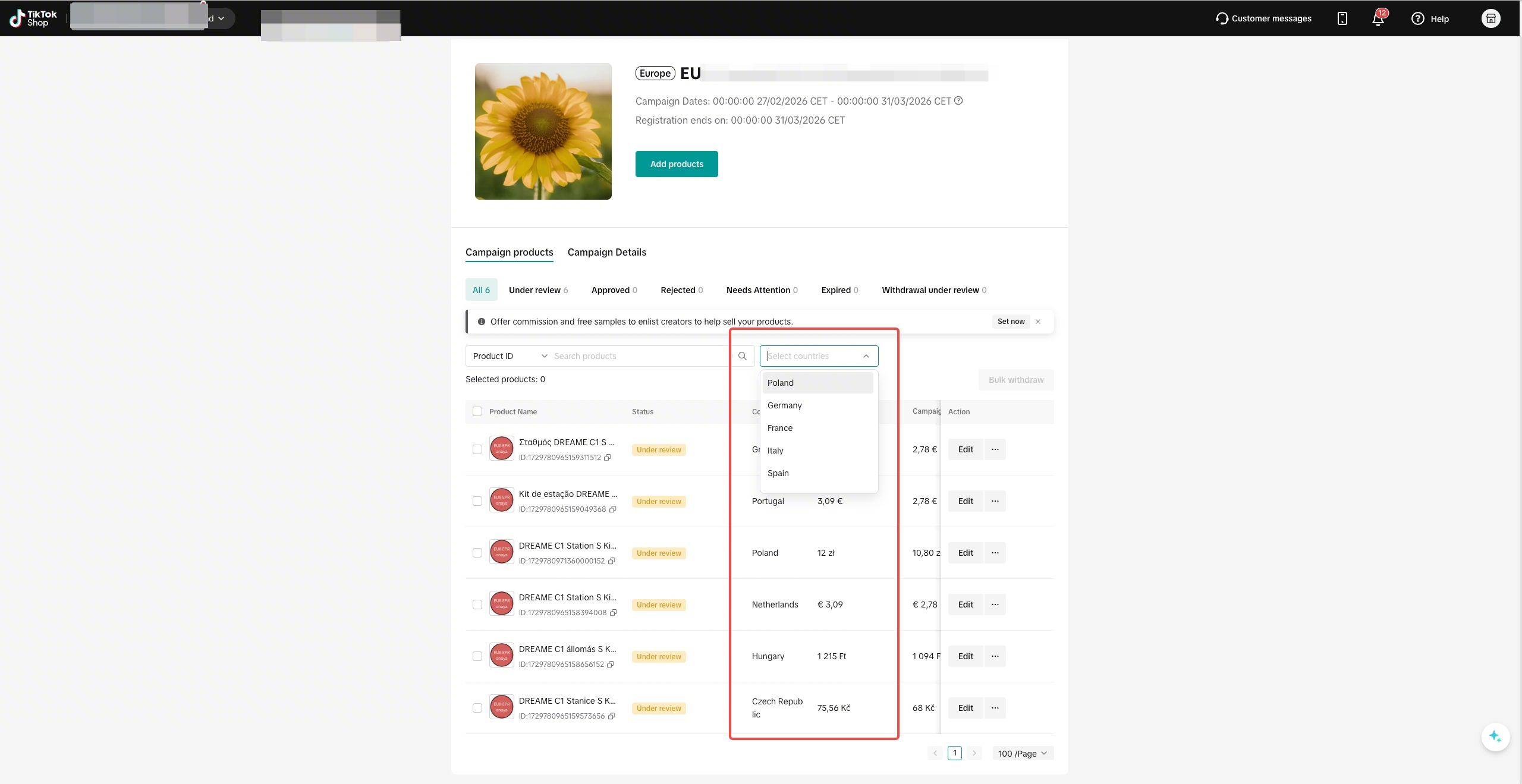This screenshot has height=784, width=1522.
Task: Switch to the Campaign Details tab
Action: pos(606,252)
